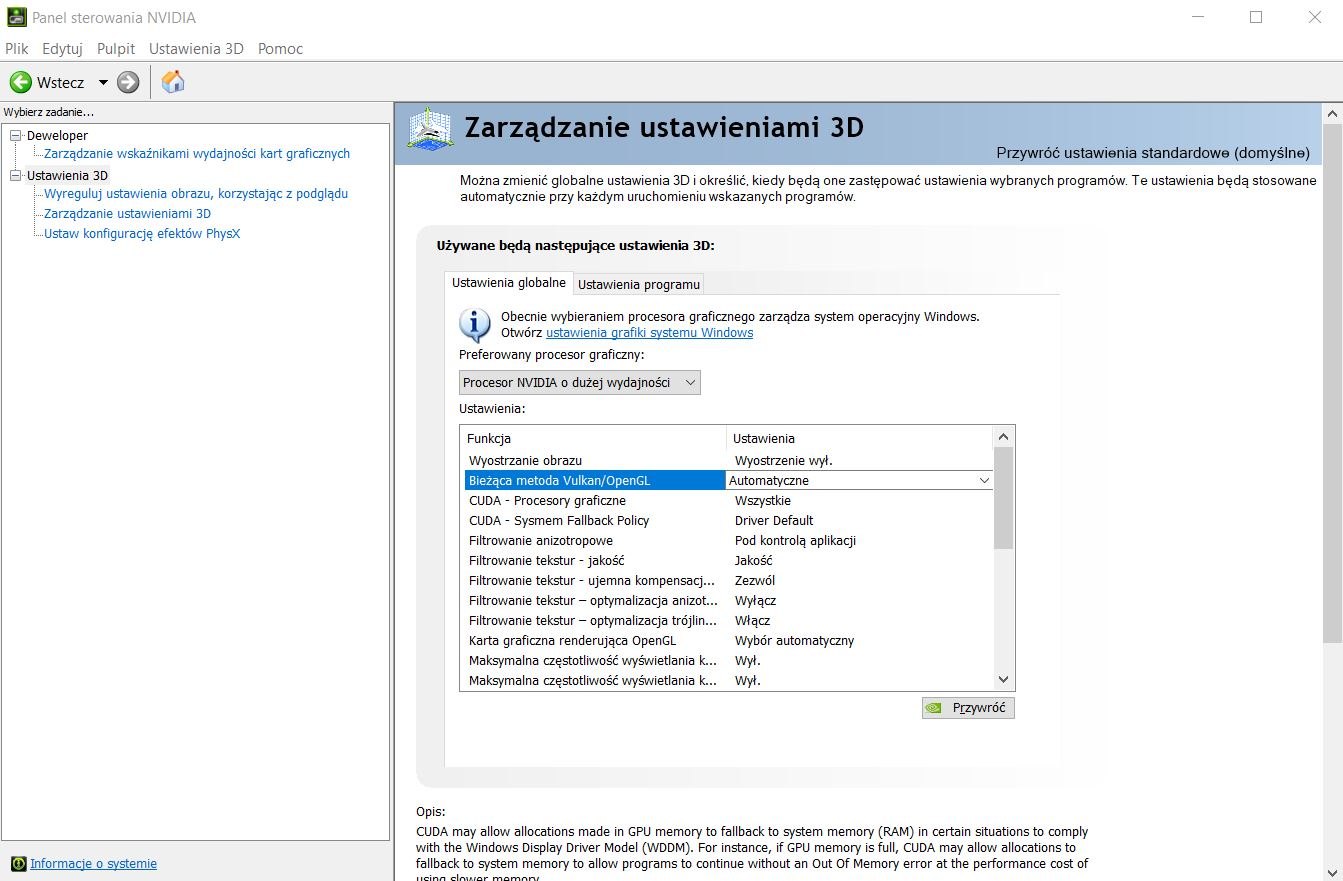The image size is (1343, 881).
Task: Open the Edytuj menu
Action: [62, 48]
